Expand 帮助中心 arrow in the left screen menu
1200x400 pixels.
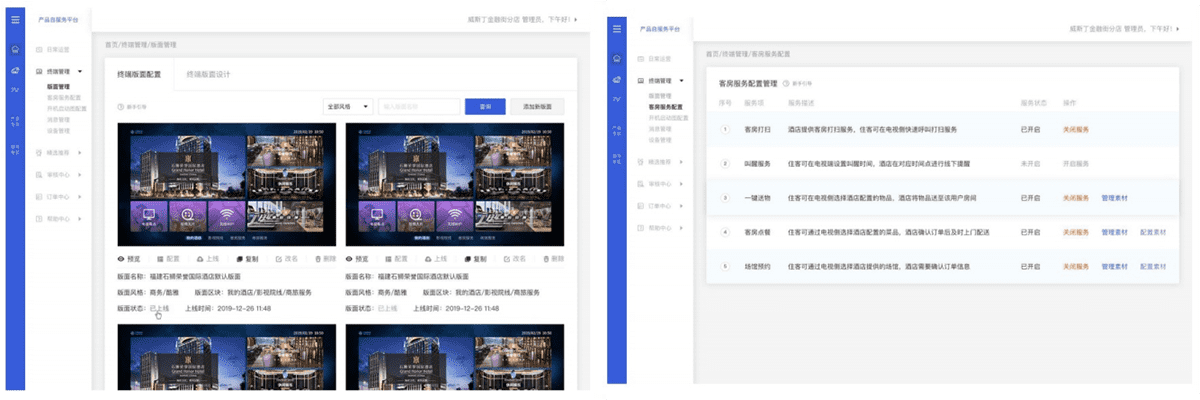[x=79, y=217]
